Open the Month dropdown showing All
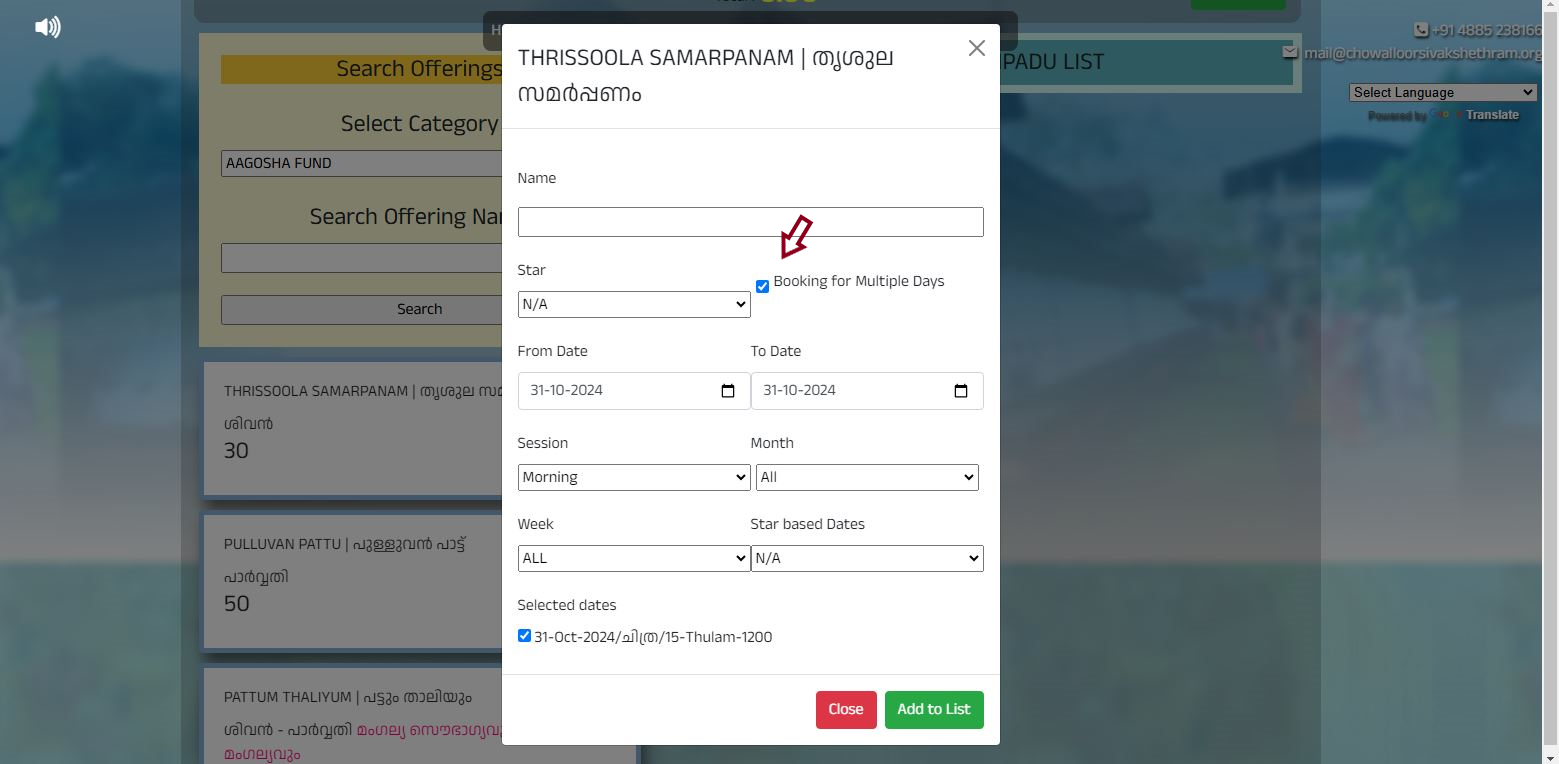The width and height of the screenshot is (1559, 764). point(867,477)
